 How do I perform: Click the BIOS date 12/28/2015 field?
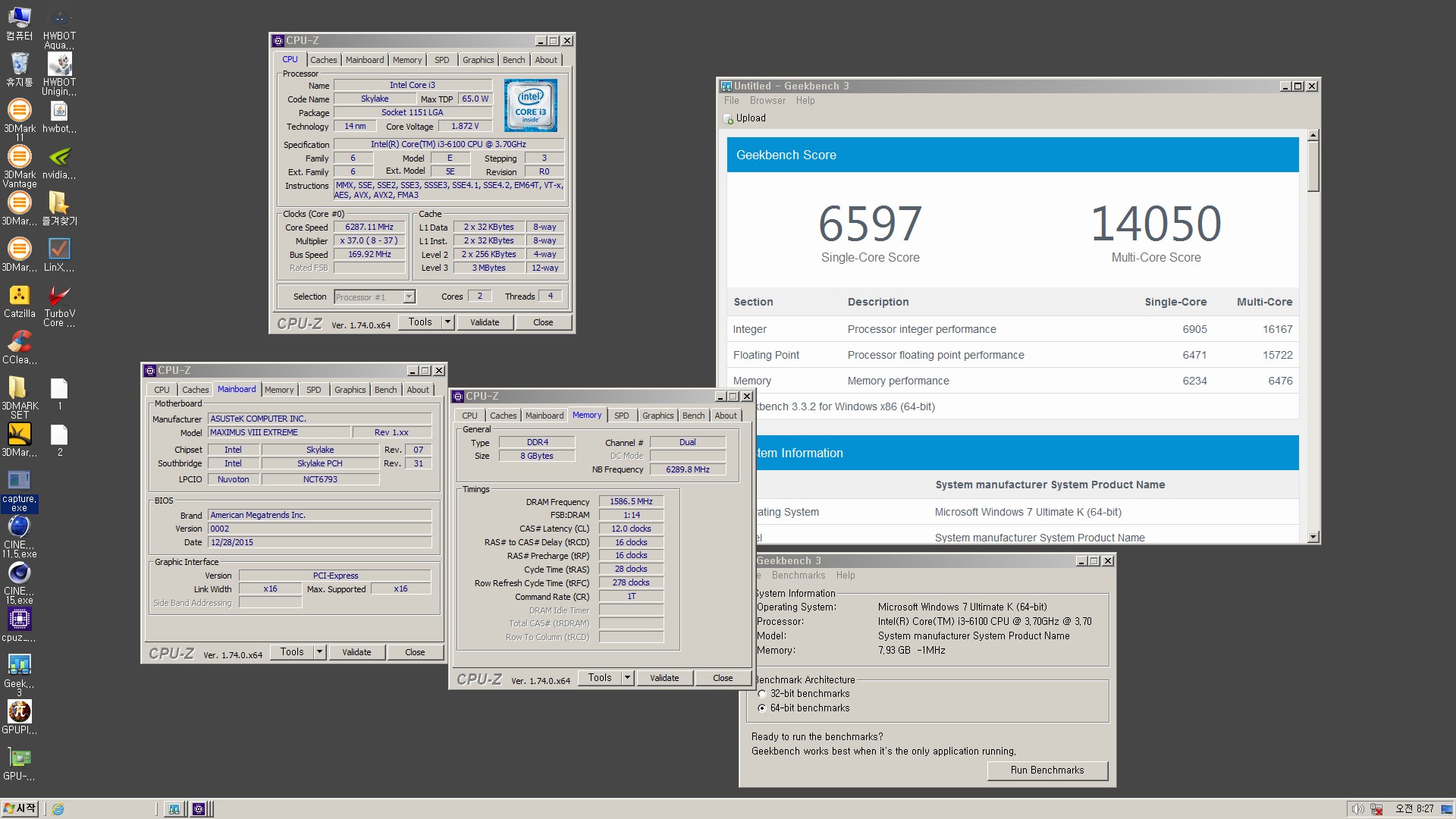click(x=320, y=542)
